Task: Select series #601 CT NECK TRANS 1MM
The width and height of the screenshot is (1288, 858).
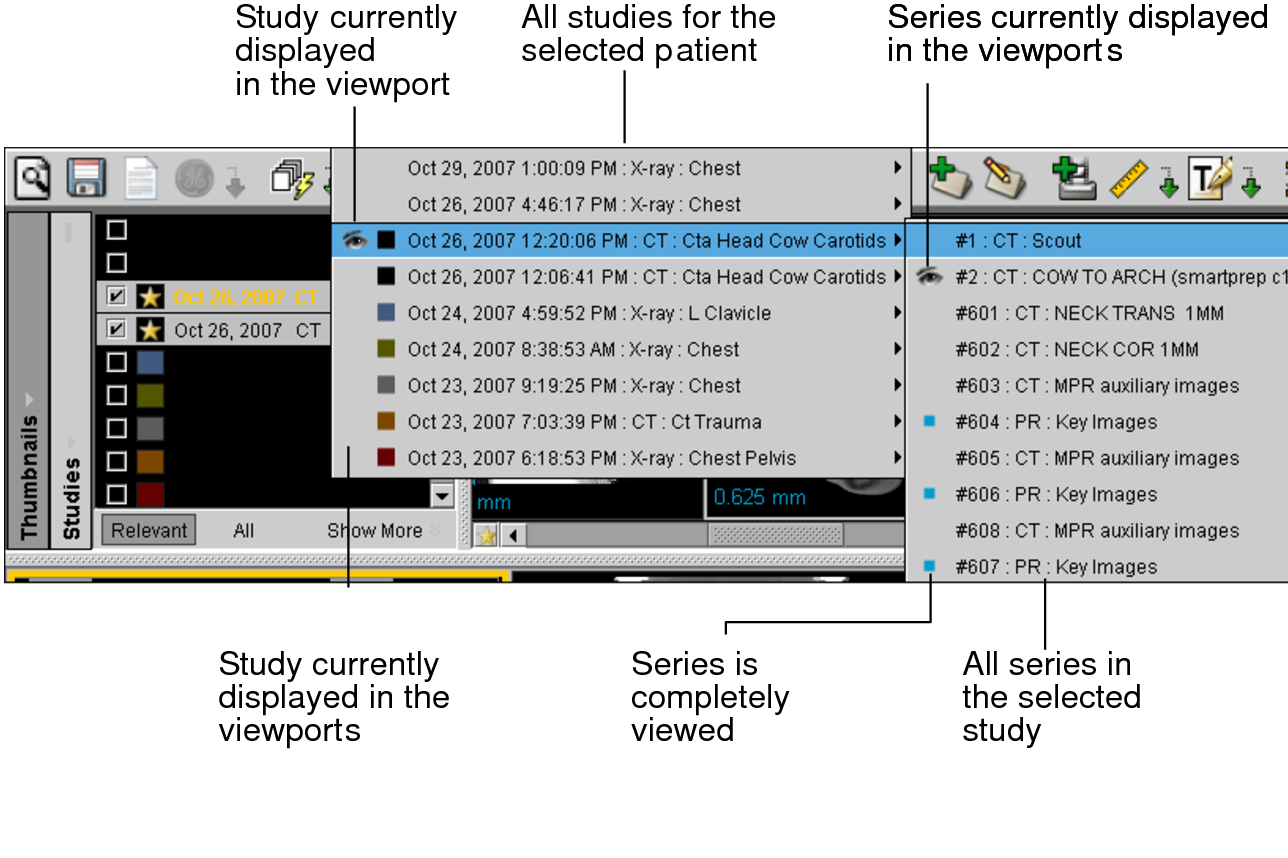Action: point(1088,314)
